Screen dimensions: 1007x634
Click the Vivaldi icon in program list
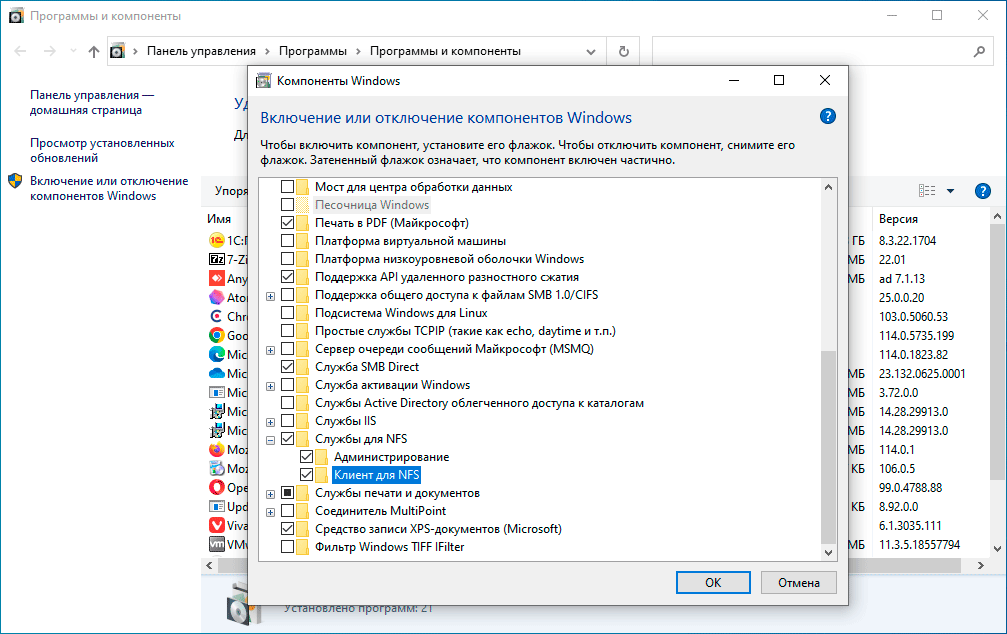click(216, 525)
